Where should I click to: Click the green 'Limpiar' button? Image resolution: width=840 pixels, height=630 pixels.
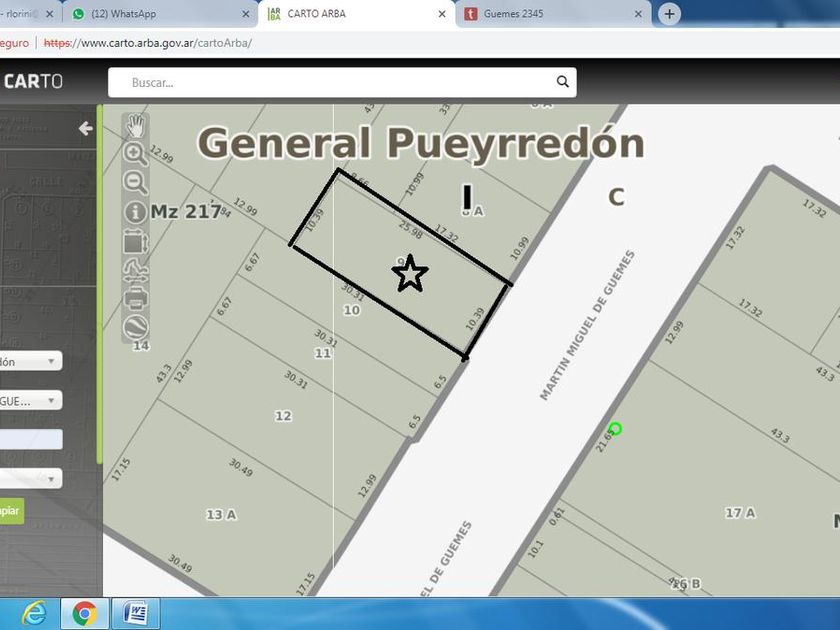click(12, 511)
